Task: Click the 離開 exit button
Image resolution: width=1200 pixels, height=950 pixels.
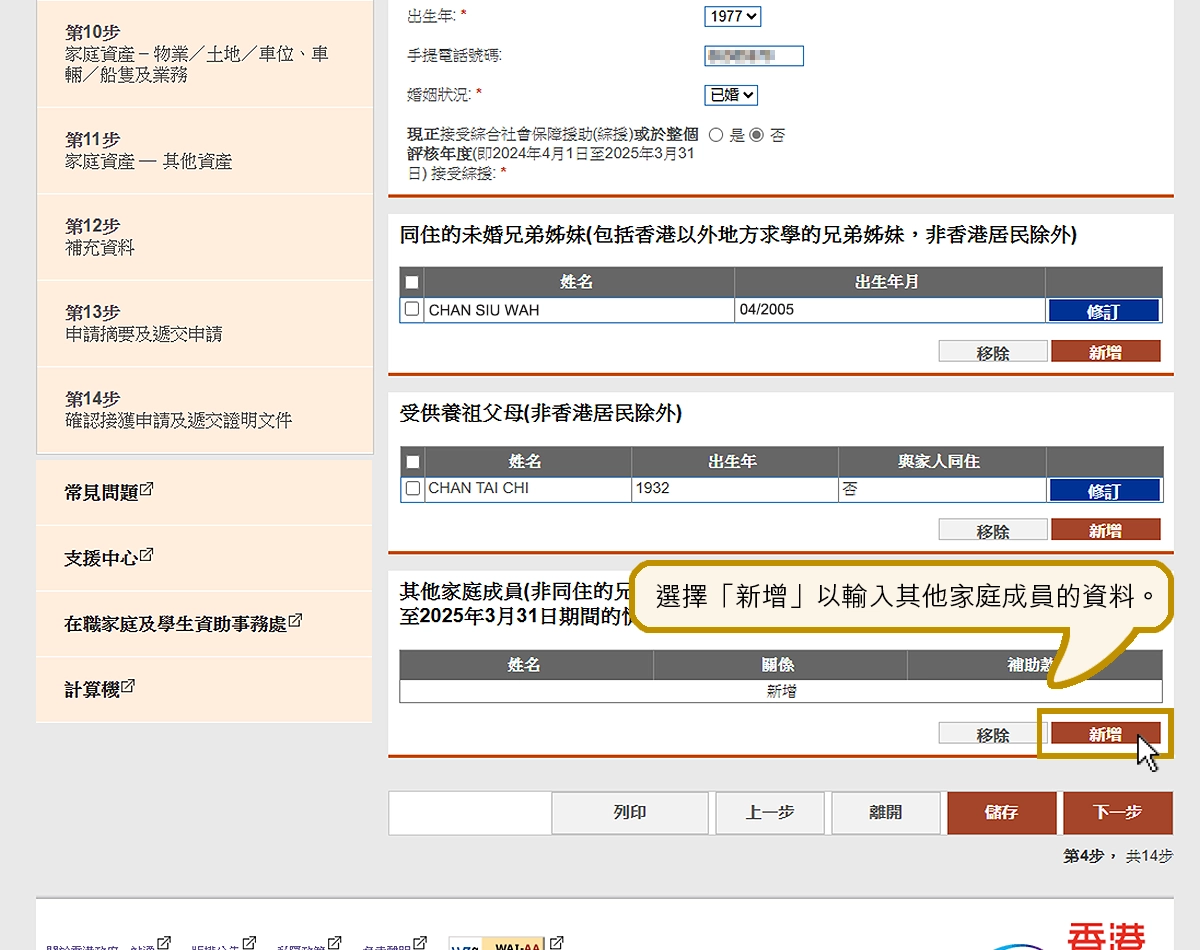Action: click(x=886, y=813)
